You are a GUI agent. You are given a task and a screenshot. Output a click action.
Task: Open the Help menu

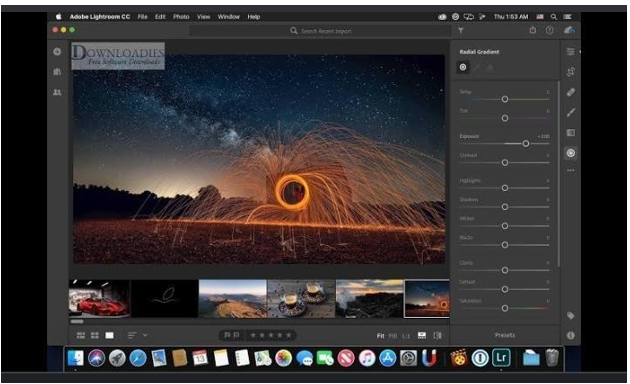[254, 16]
